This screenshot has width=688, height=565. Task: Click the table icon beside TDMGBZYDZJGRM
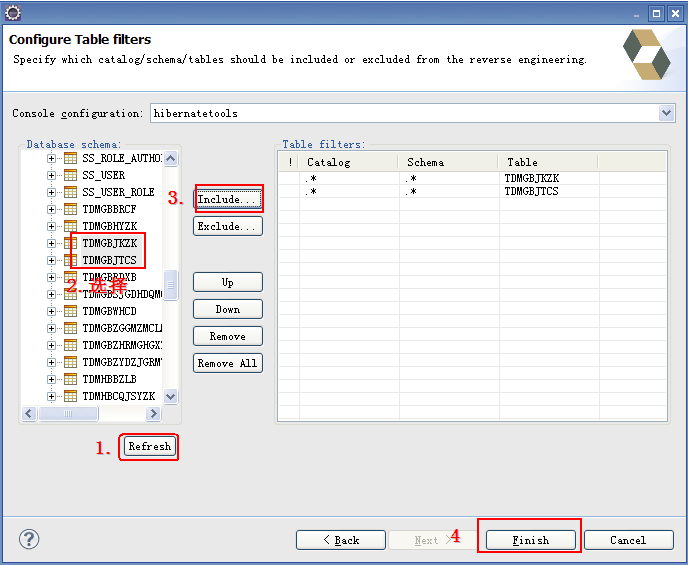point(70,362)
